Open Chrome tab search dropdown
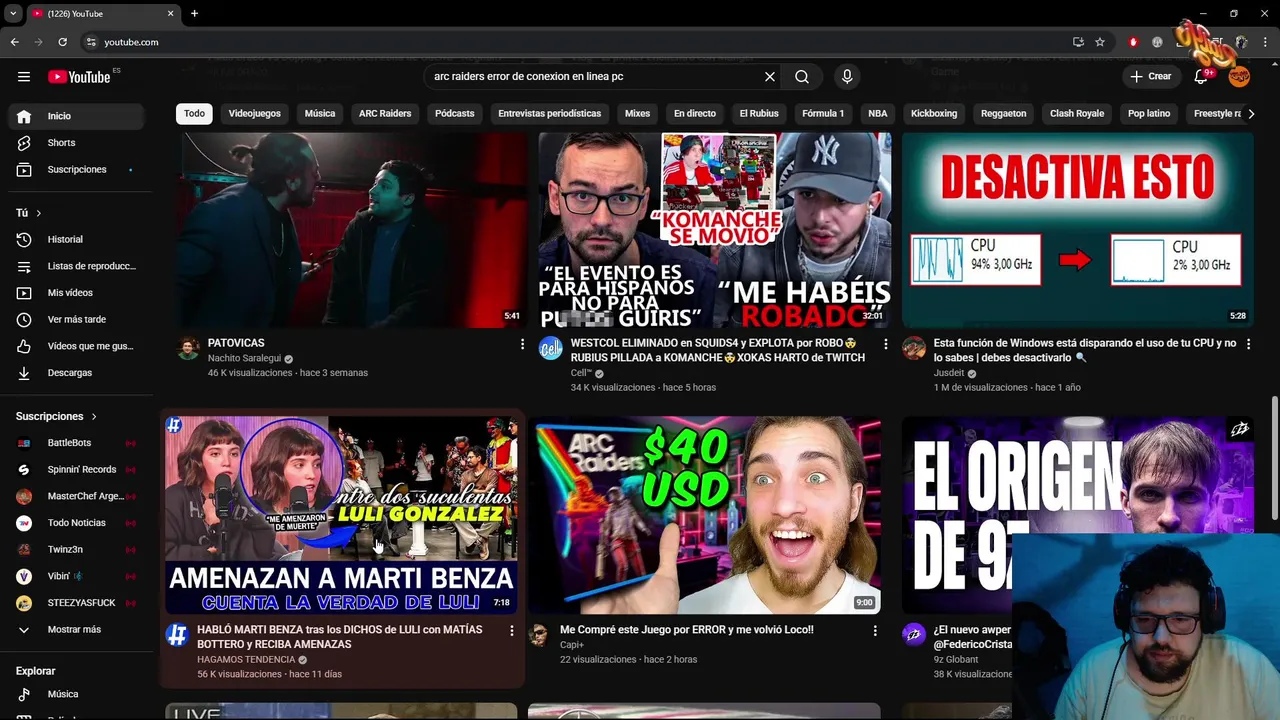The width and height of the screenshot is (1280, 720). click(x=13, y=14)
